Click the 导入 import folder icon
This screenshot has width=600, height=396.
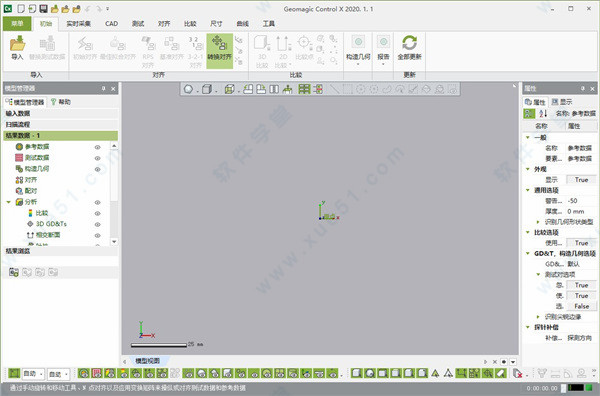click(17, 43)
